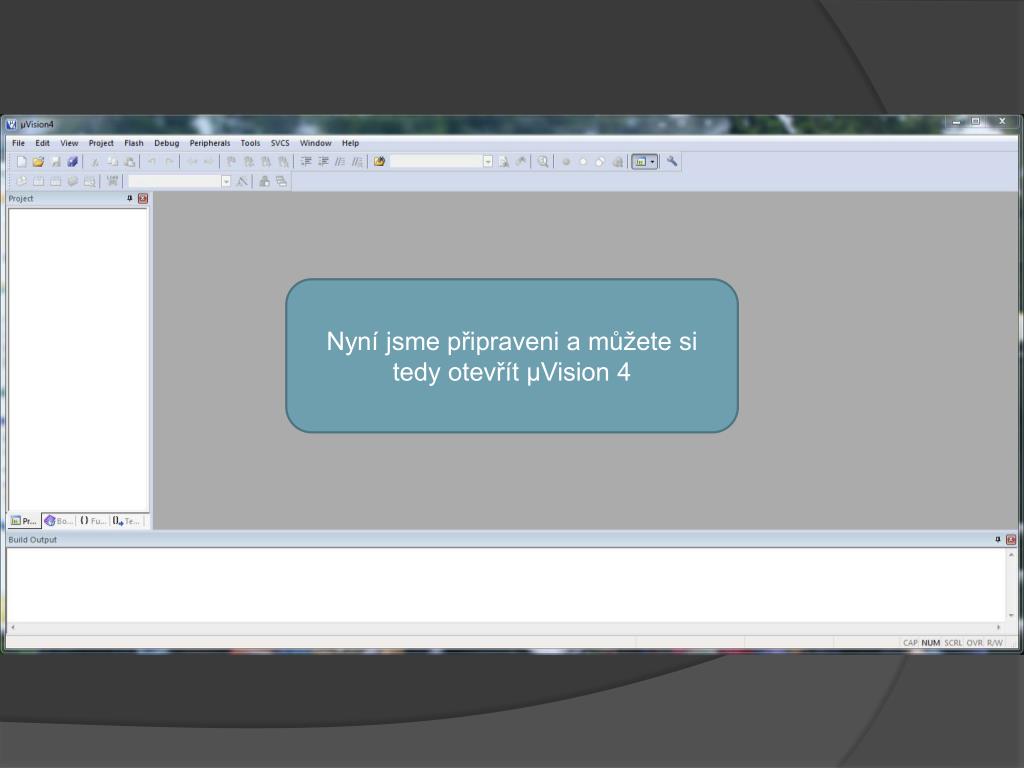1024x768 pixels.
Task: Click the Manage Multi-Project Workspace icon
Action: 281,182
